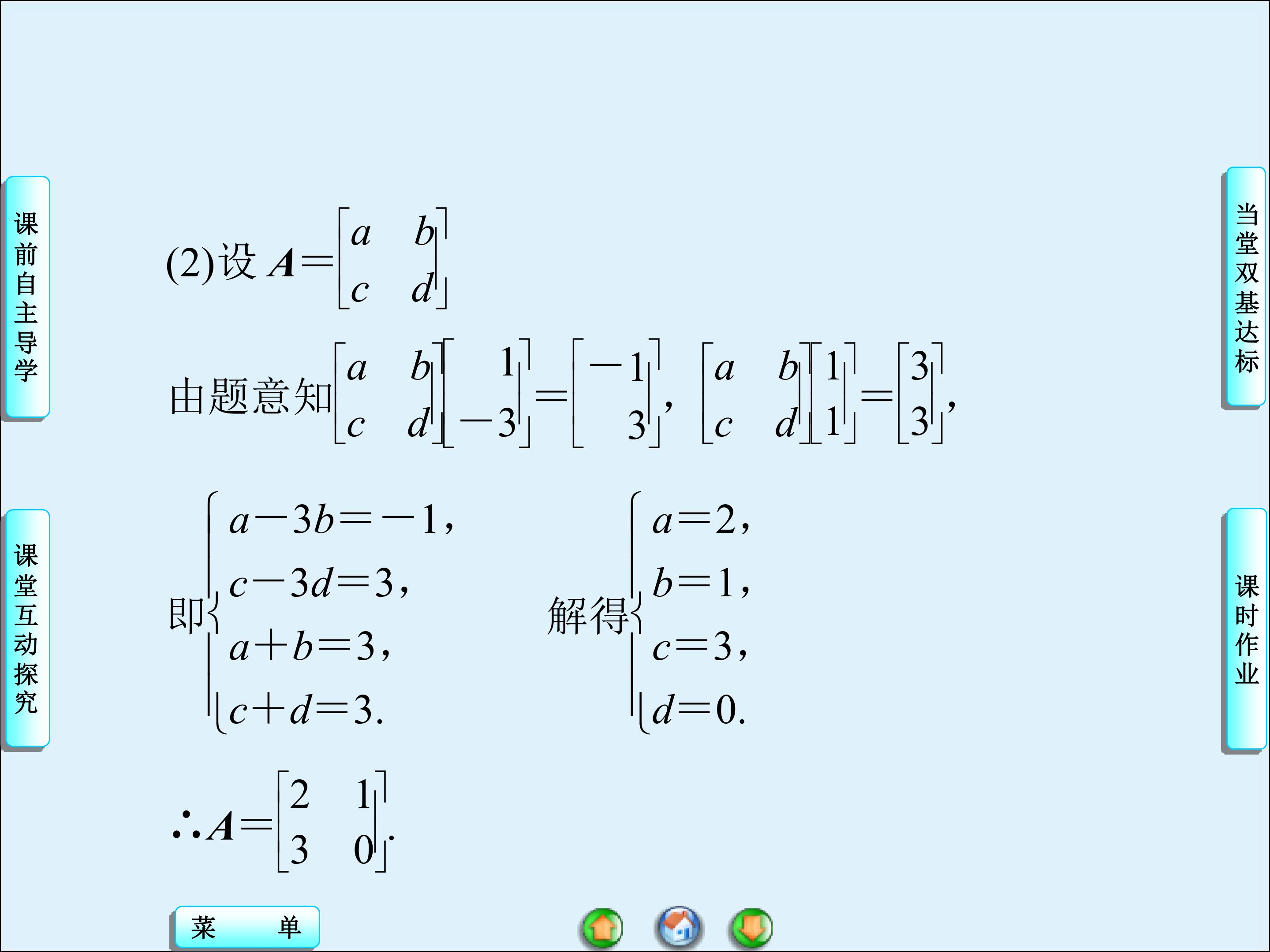Click the solution d=0

coord(698,710)
